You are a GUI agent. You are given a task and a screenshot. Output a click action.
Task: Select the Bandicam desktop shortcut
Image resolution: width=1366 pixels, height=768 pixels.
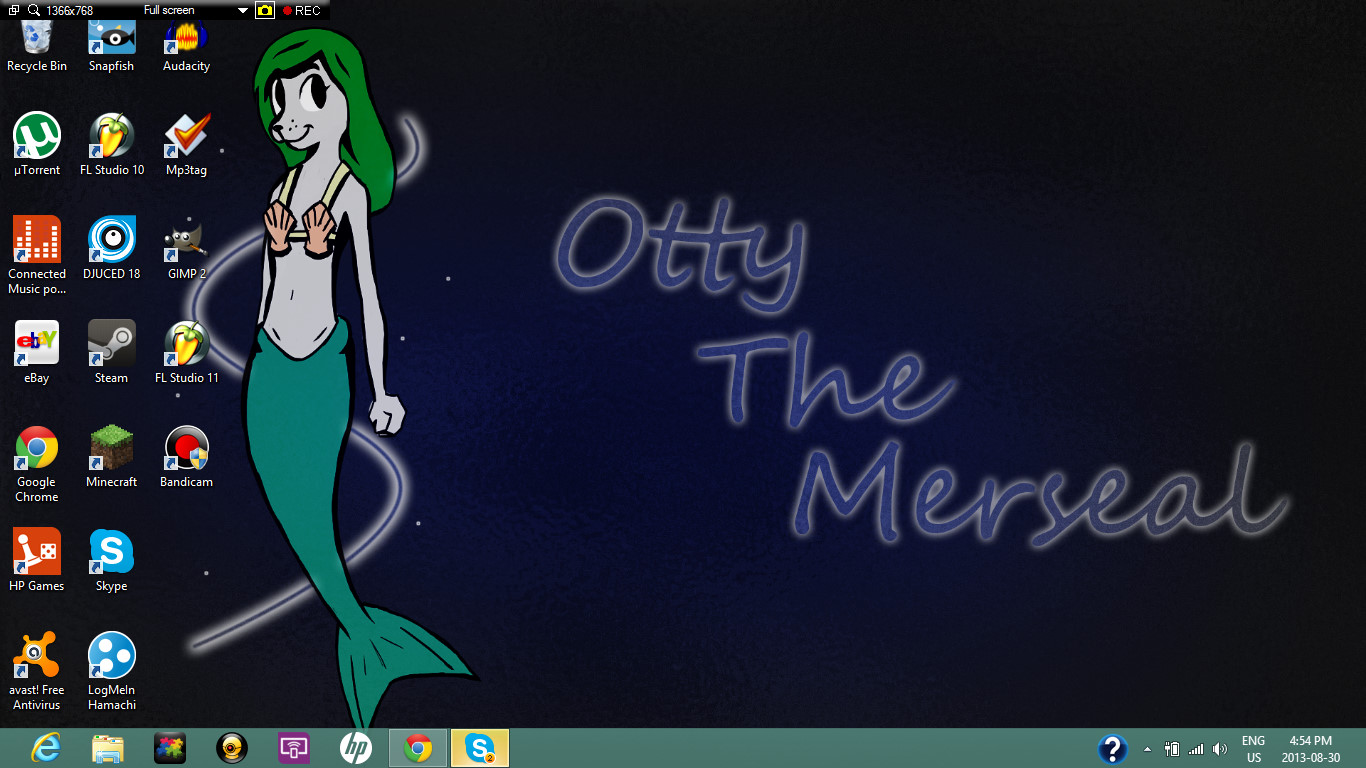tap(186, 456)
